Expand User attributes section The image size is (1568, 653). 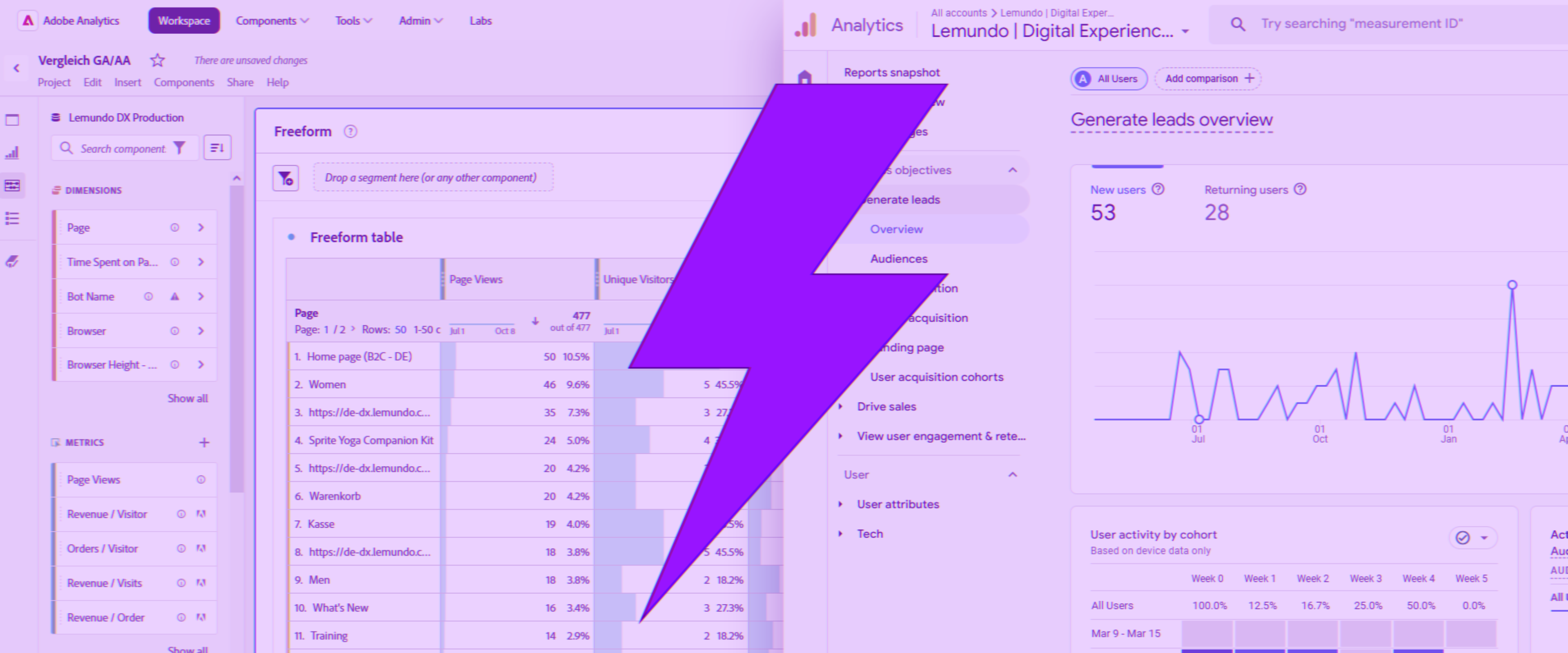click(x=841, y=504)
